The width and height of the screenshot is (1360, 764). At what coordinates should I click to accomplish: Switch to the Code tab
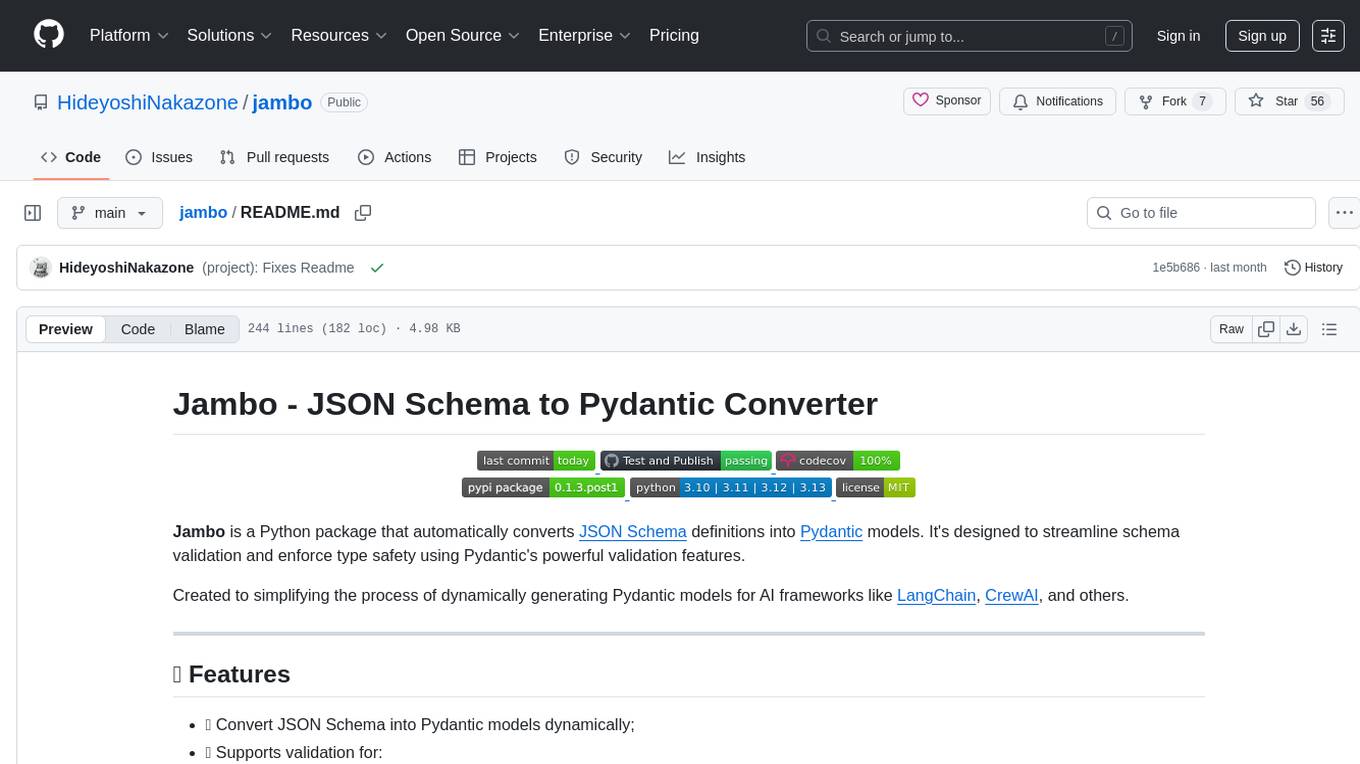click(71, 157)
